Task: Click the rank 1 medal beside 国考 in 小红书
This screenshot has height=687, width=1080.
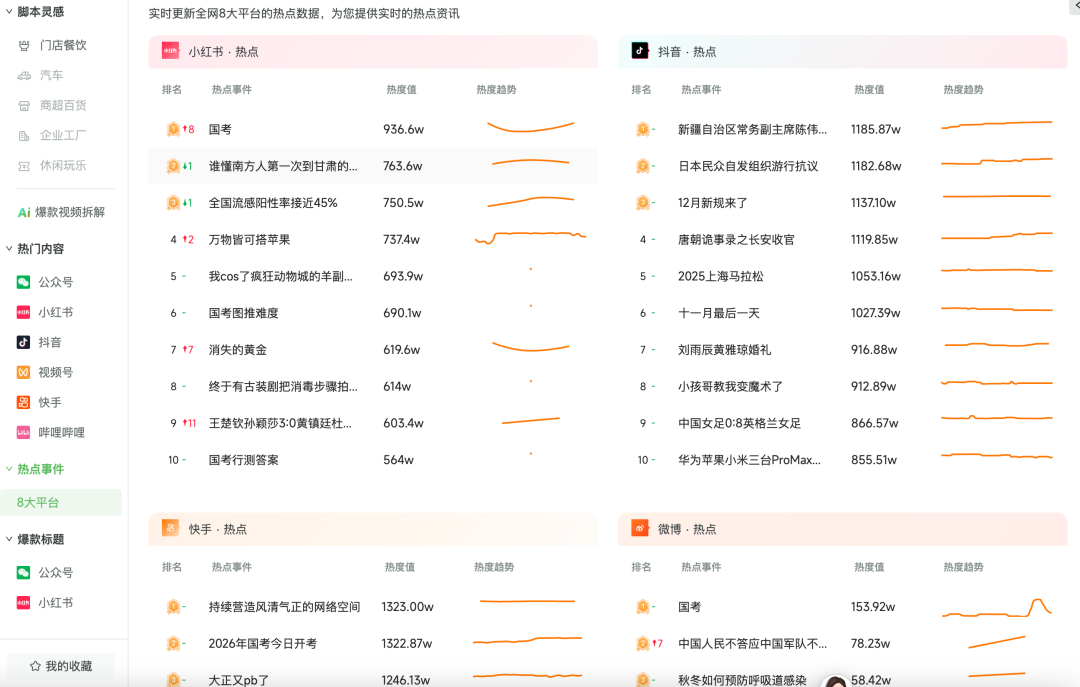Action: [x=174, y=129]
